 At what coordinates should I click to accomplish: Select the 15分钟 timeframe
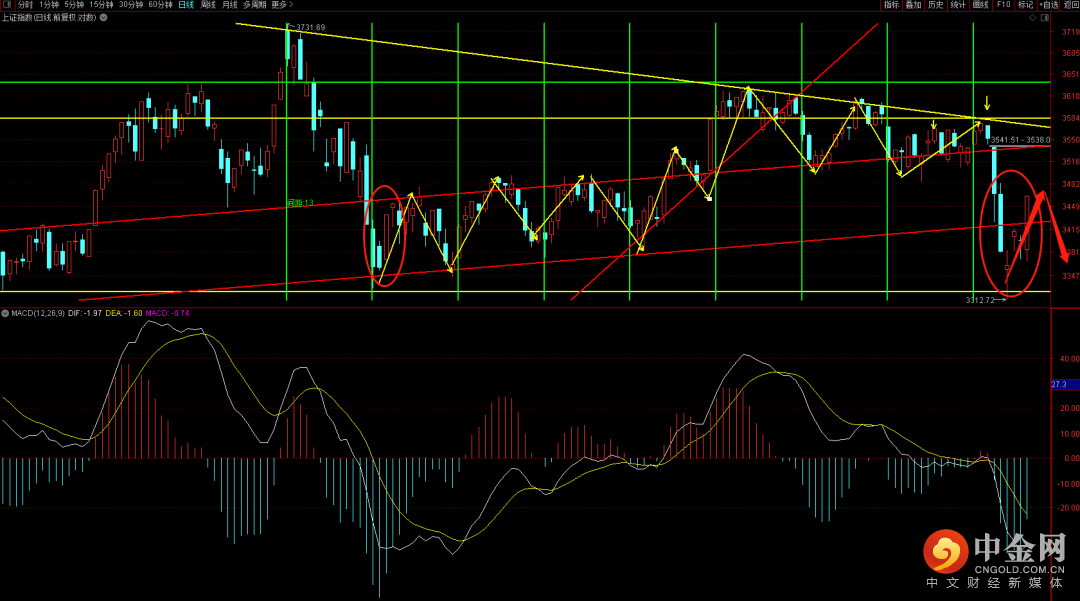101,5
